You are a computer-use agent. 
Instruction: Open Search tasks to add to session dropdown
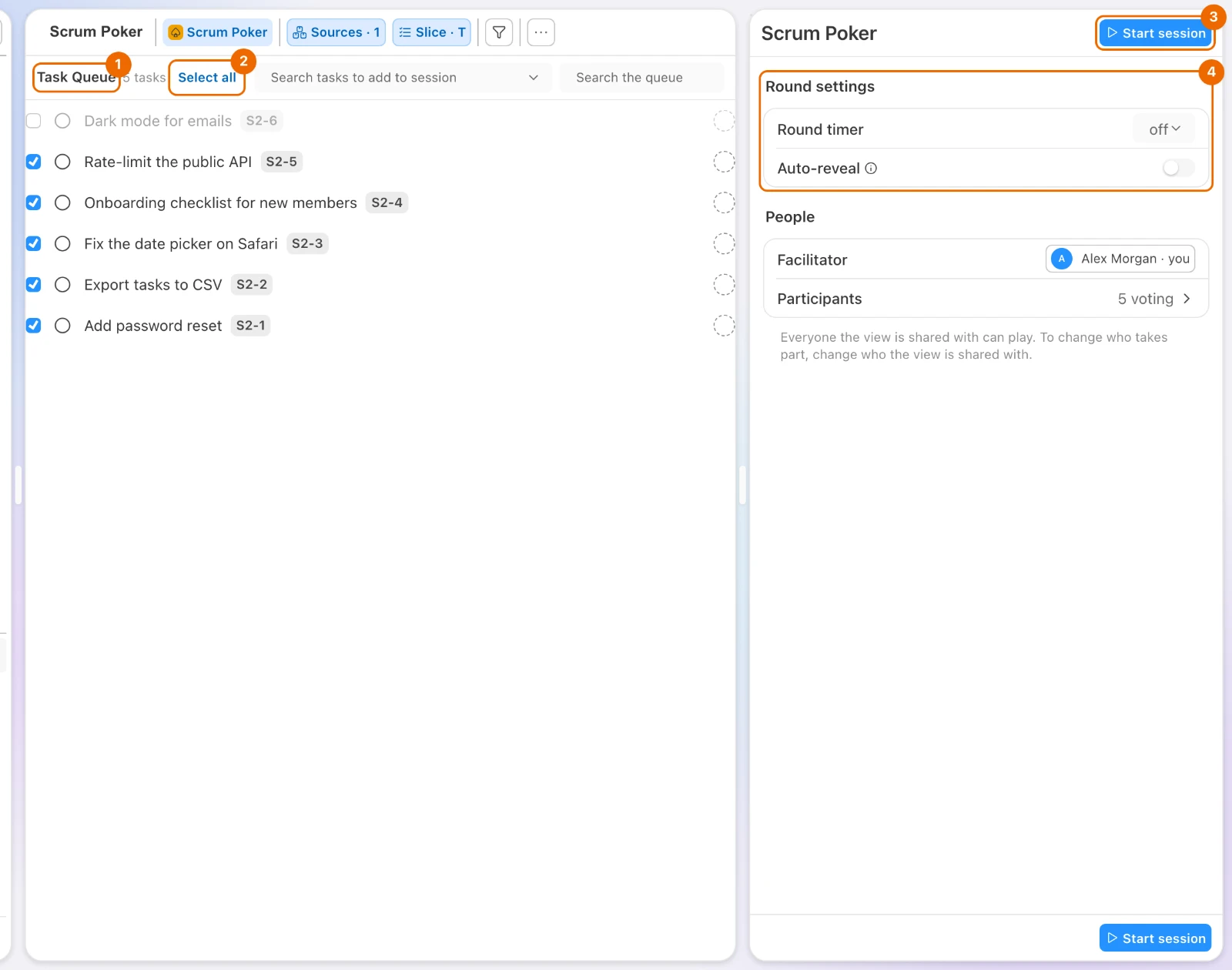(403, 78)
